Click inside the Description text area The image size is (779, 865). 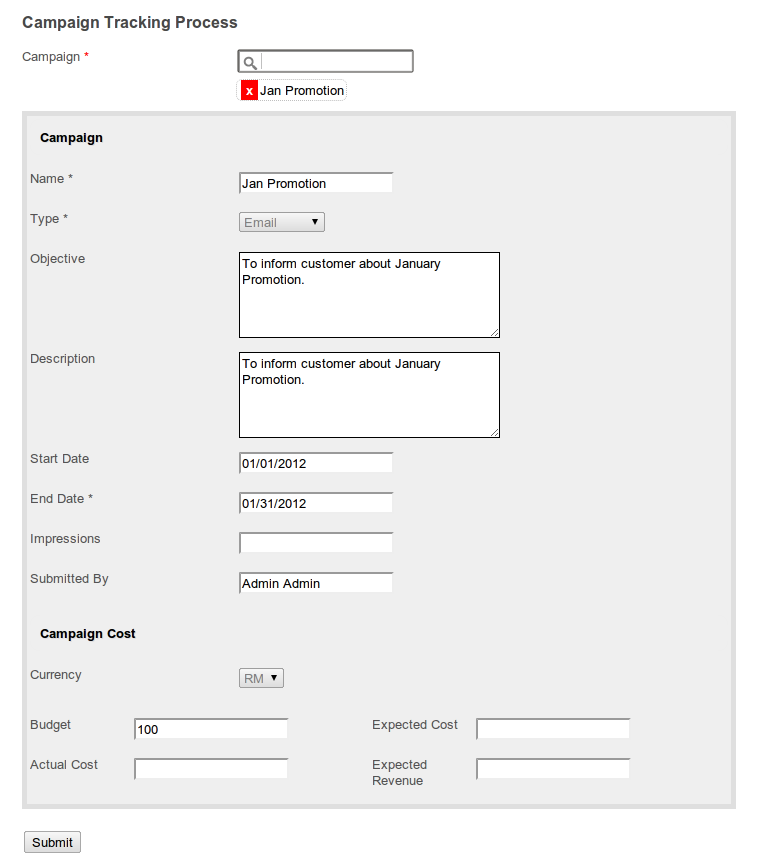(x=369, y=395)
